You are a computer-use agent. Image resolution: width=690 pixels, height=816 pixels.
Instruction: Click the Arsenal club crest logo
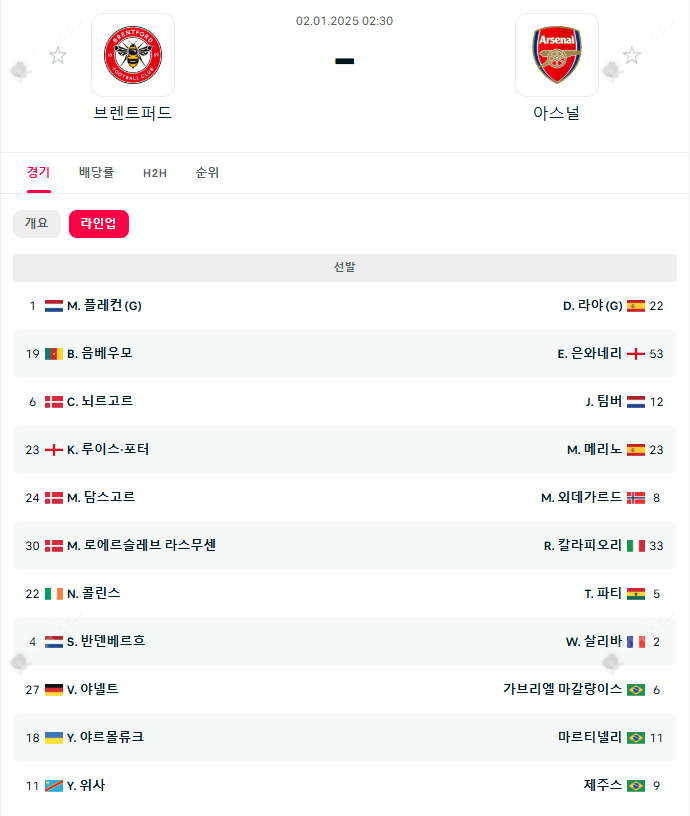pos(557,55)
